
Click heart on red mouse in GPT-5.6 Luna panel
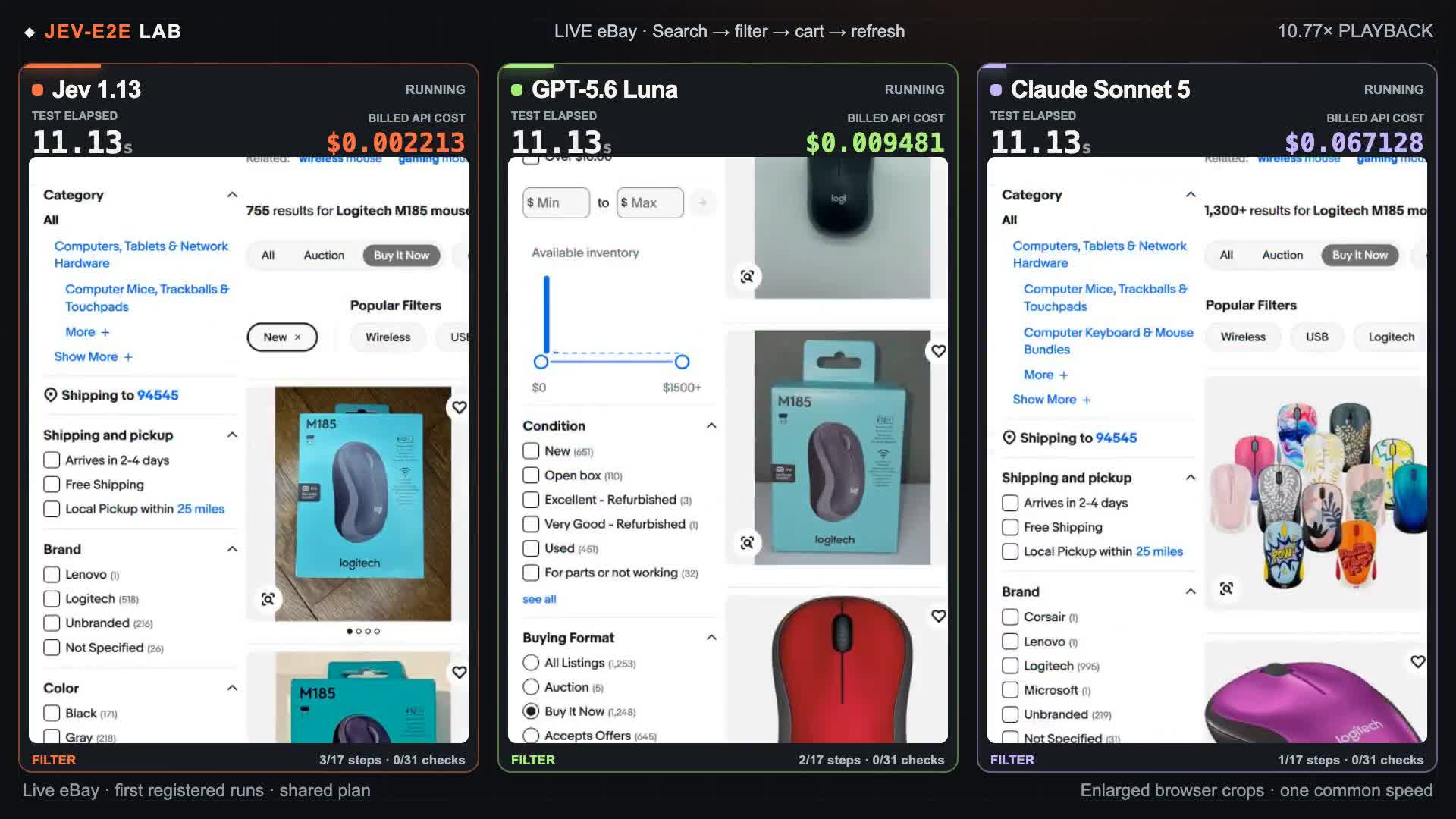coord(939,616)
